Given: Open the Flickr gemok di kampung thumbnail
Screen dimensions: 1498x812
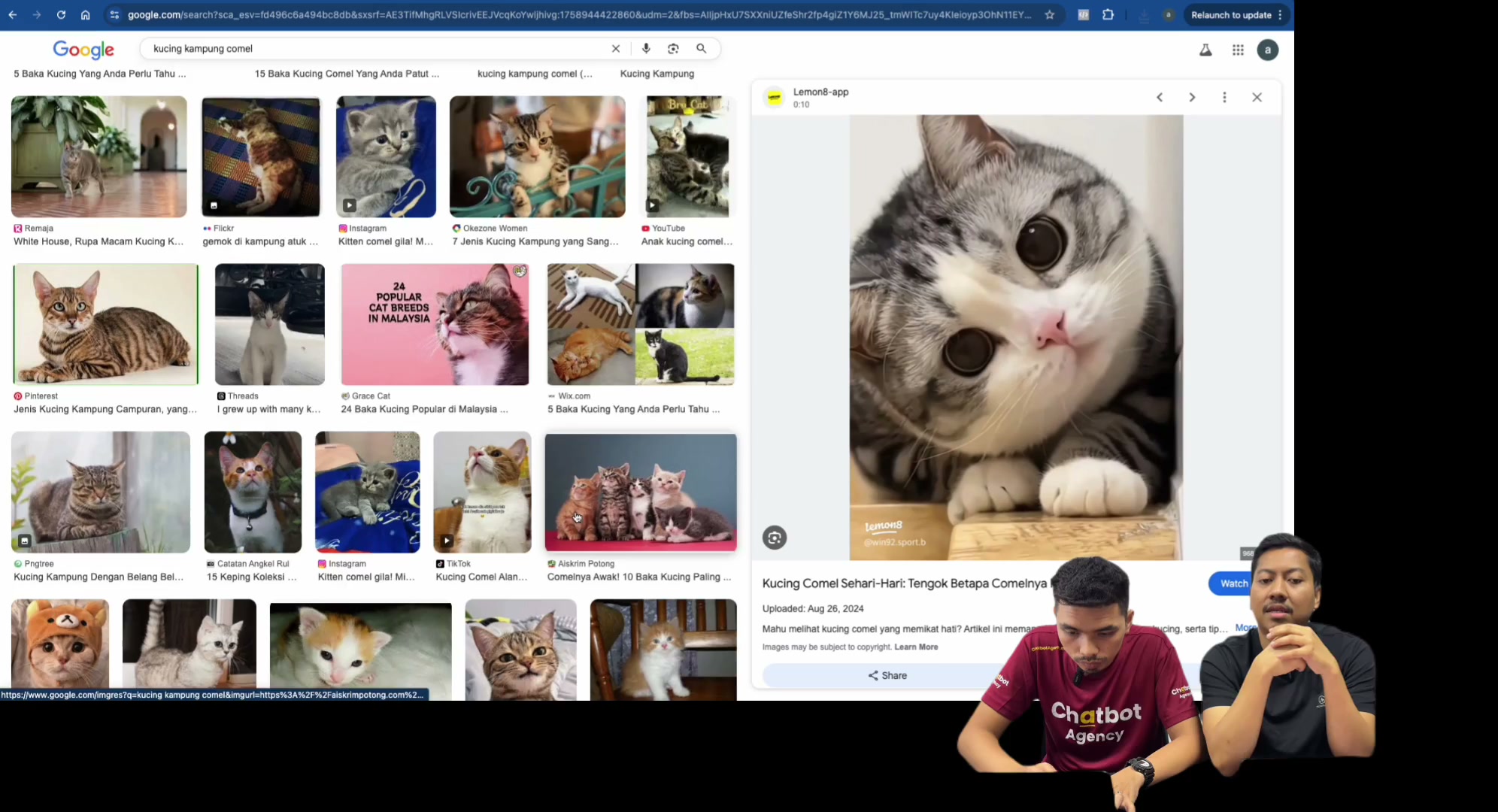Looking at the screenshot, I should 261,156.
